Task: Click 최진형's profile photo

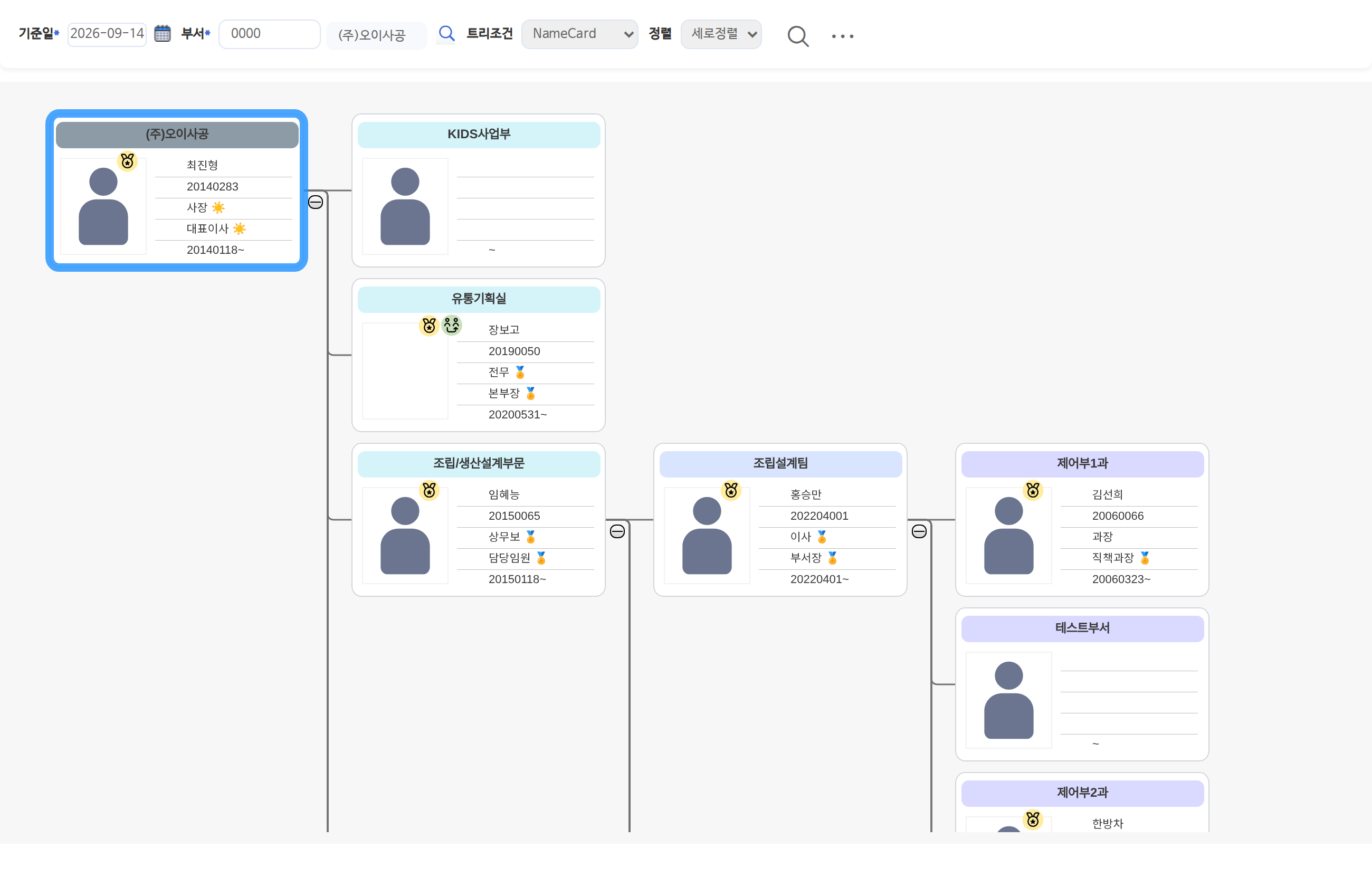Action: [103, 206]
